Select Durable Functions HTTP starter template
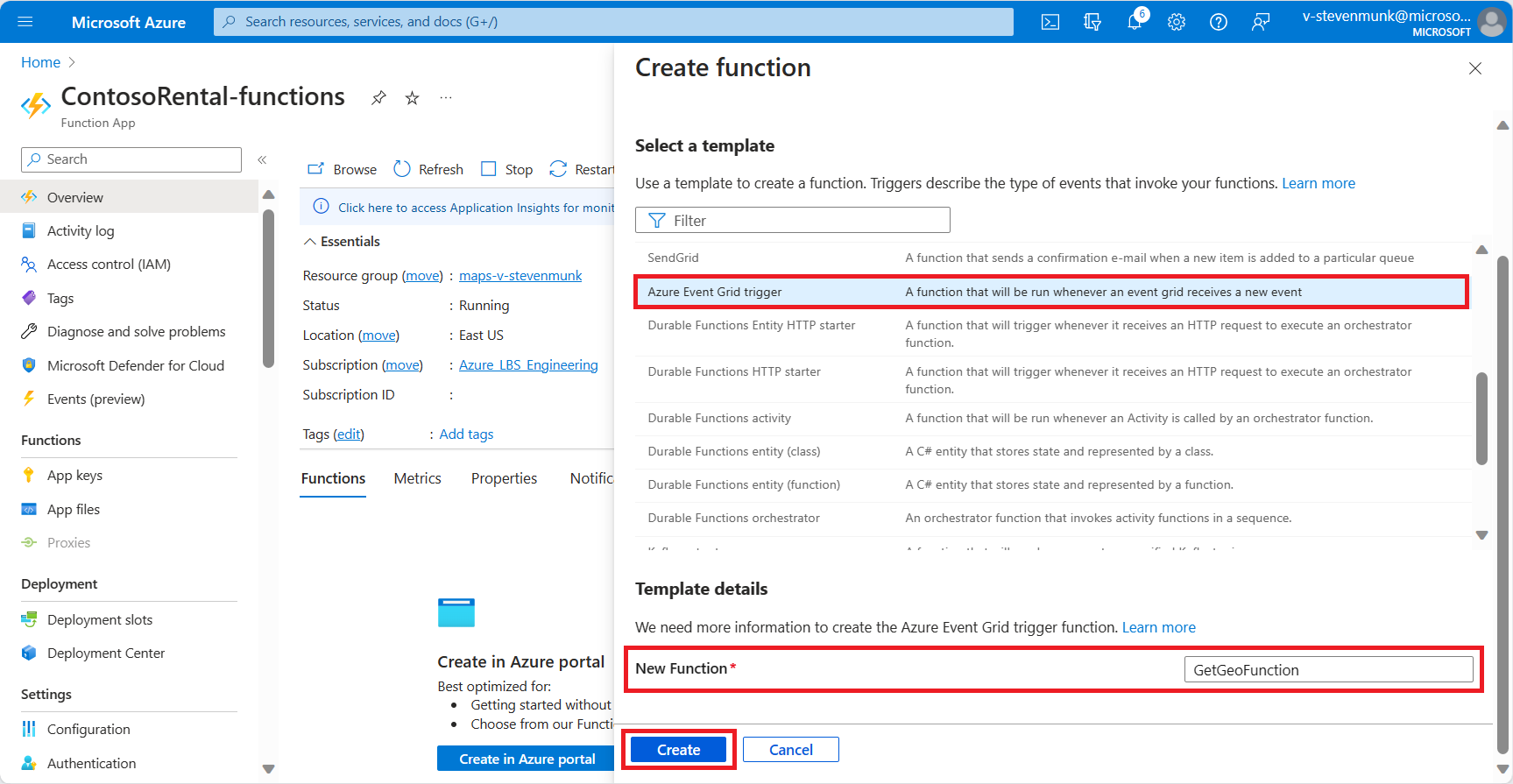Viewport: 1513px width, 784px height. click(1054, 379)
